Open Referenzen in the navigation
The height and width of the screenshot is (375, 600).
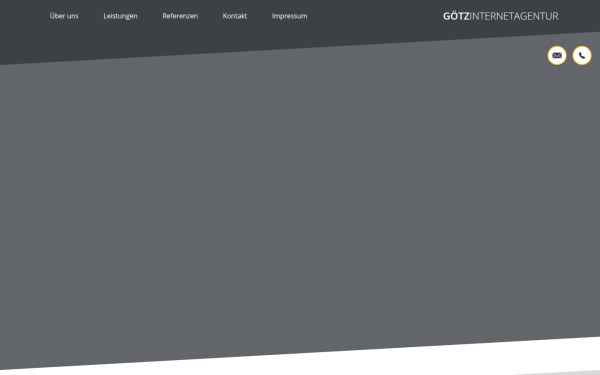[180, 16]
